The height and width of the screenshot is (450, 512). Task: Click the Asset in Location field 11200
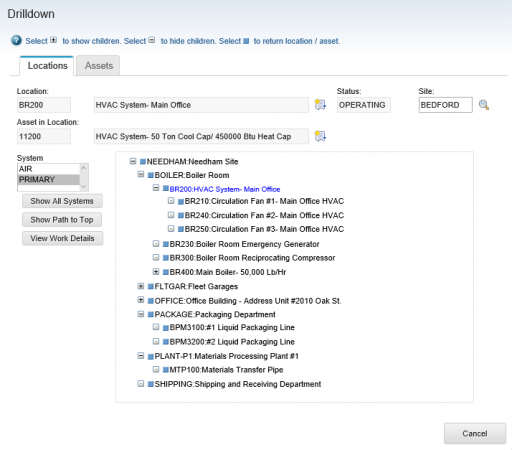44,136
